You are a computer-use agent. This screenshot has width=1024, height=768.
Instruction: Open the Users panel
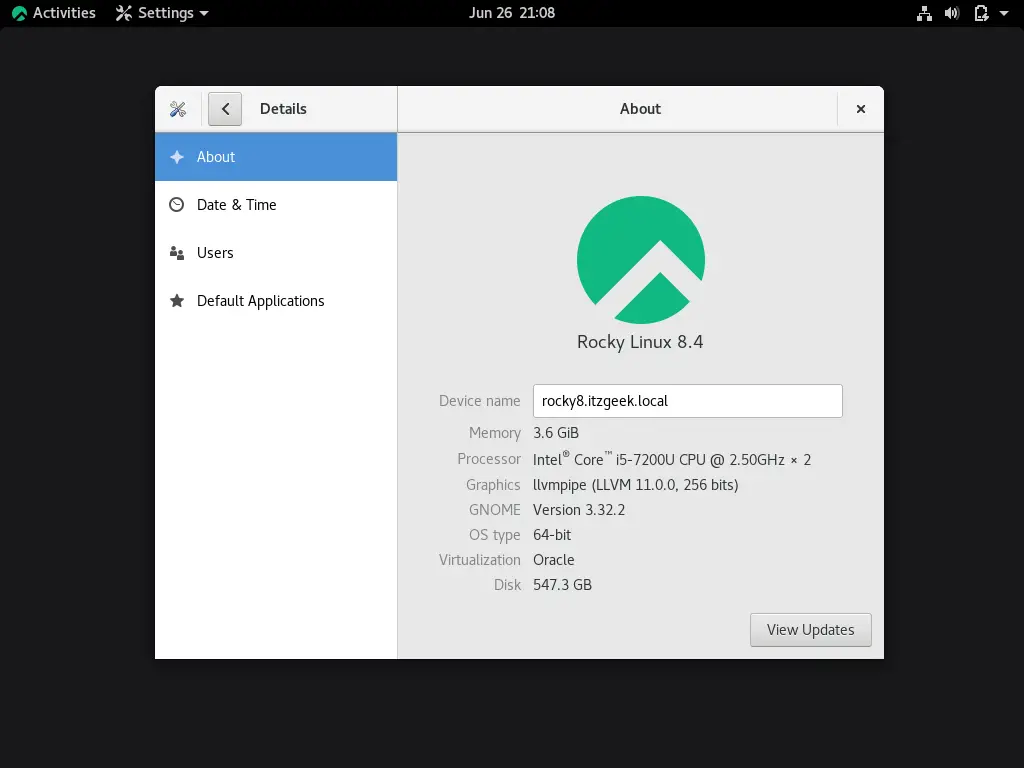click(x=276, y=253)
